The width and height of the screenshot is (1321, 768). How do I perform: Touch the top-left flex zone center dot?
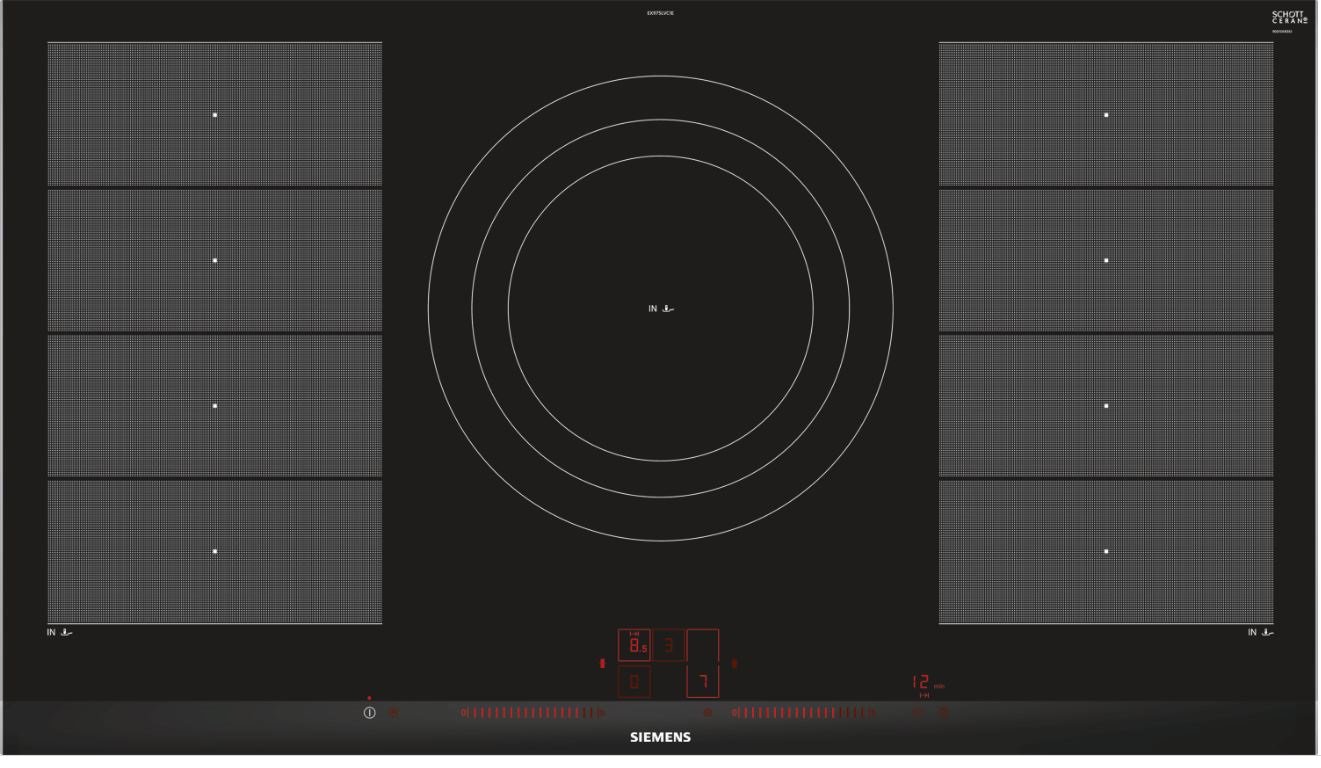tap(215, 115)
